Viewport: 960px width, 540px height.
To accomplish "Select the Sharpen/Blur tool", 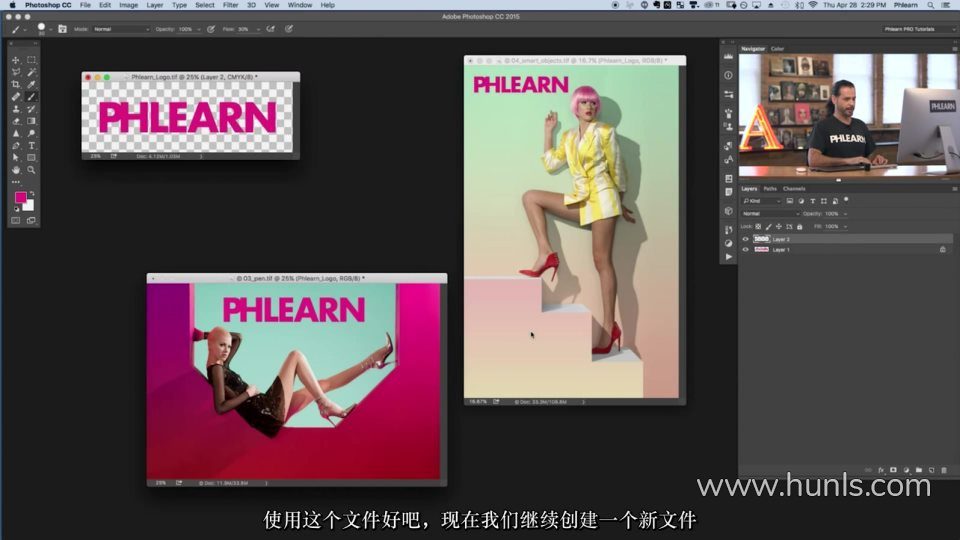I will 16,133.
